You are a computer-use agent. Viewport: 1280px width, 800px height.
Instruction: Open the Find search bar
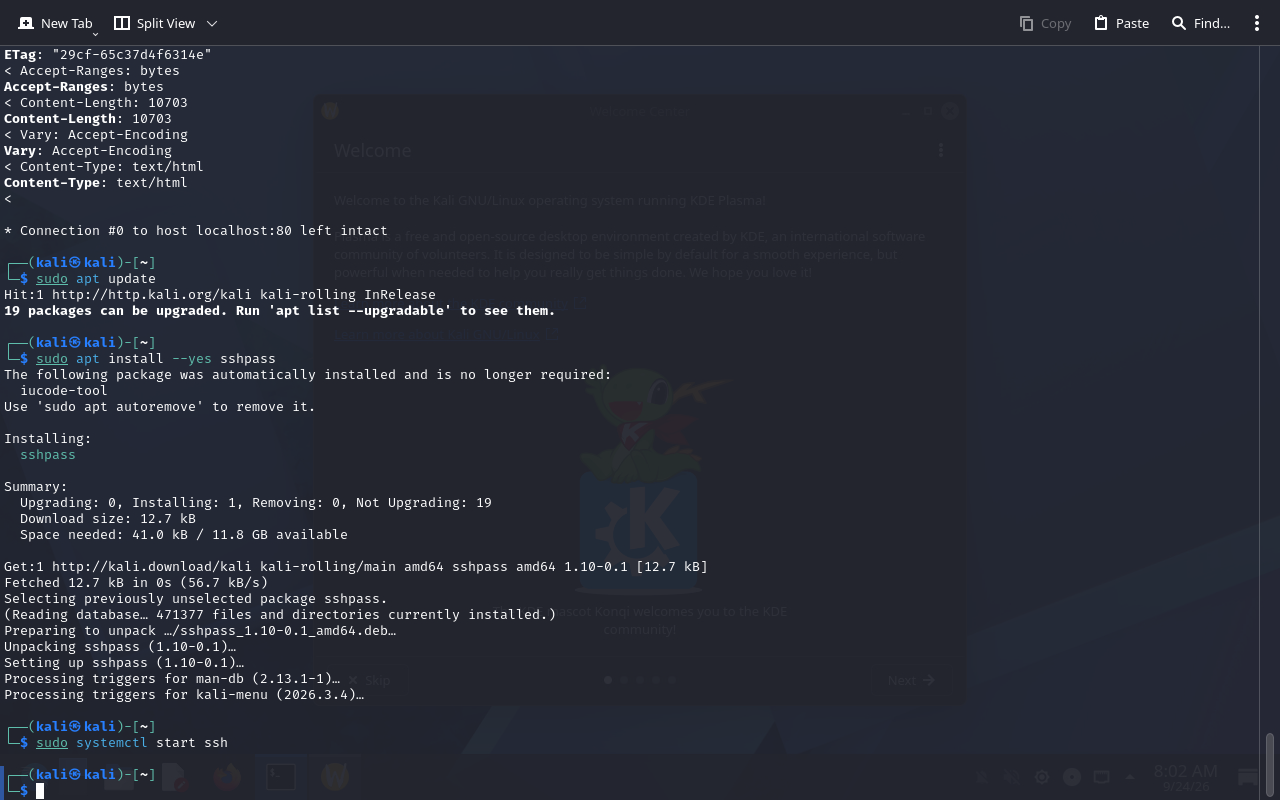click(x=1200, y=23)
